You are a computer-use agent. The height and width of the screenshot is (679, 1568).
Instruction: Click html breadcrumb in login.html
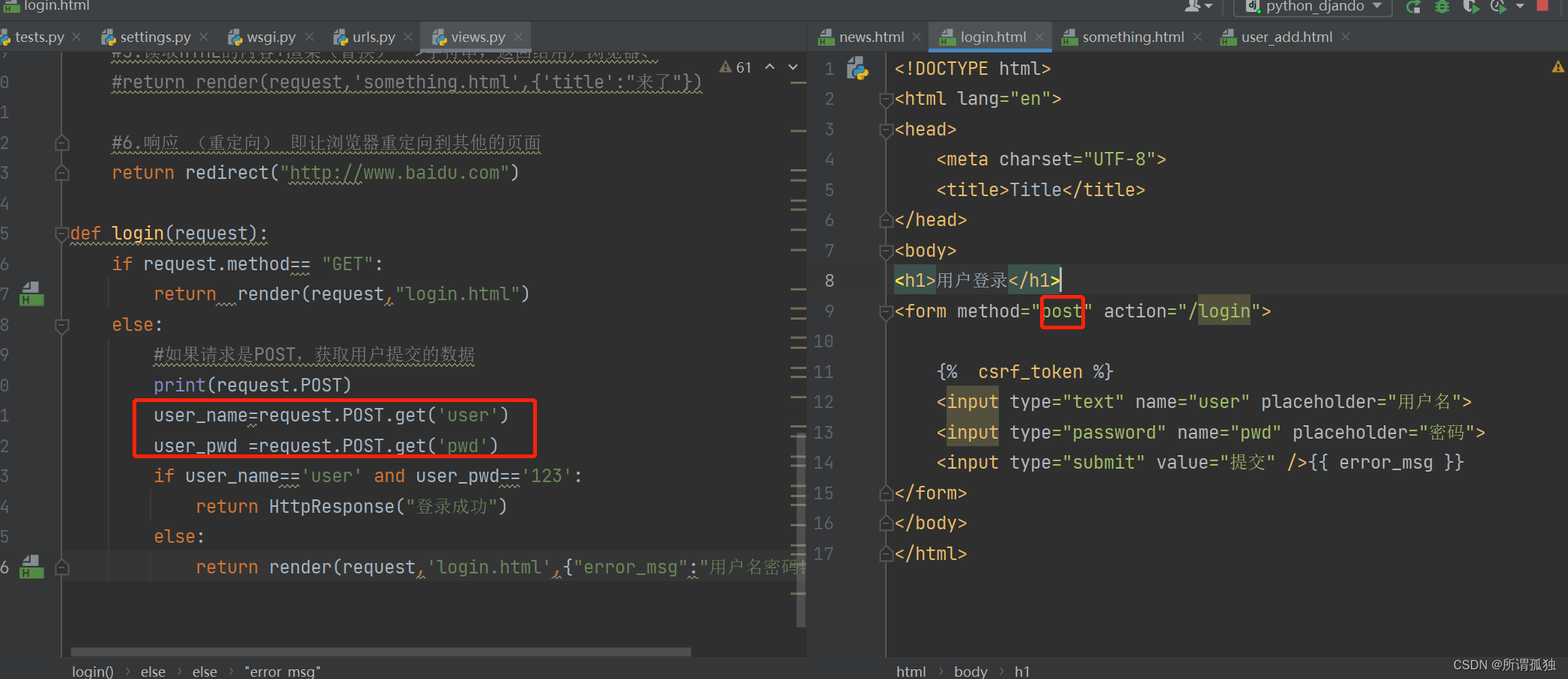(x=911, y=672)
